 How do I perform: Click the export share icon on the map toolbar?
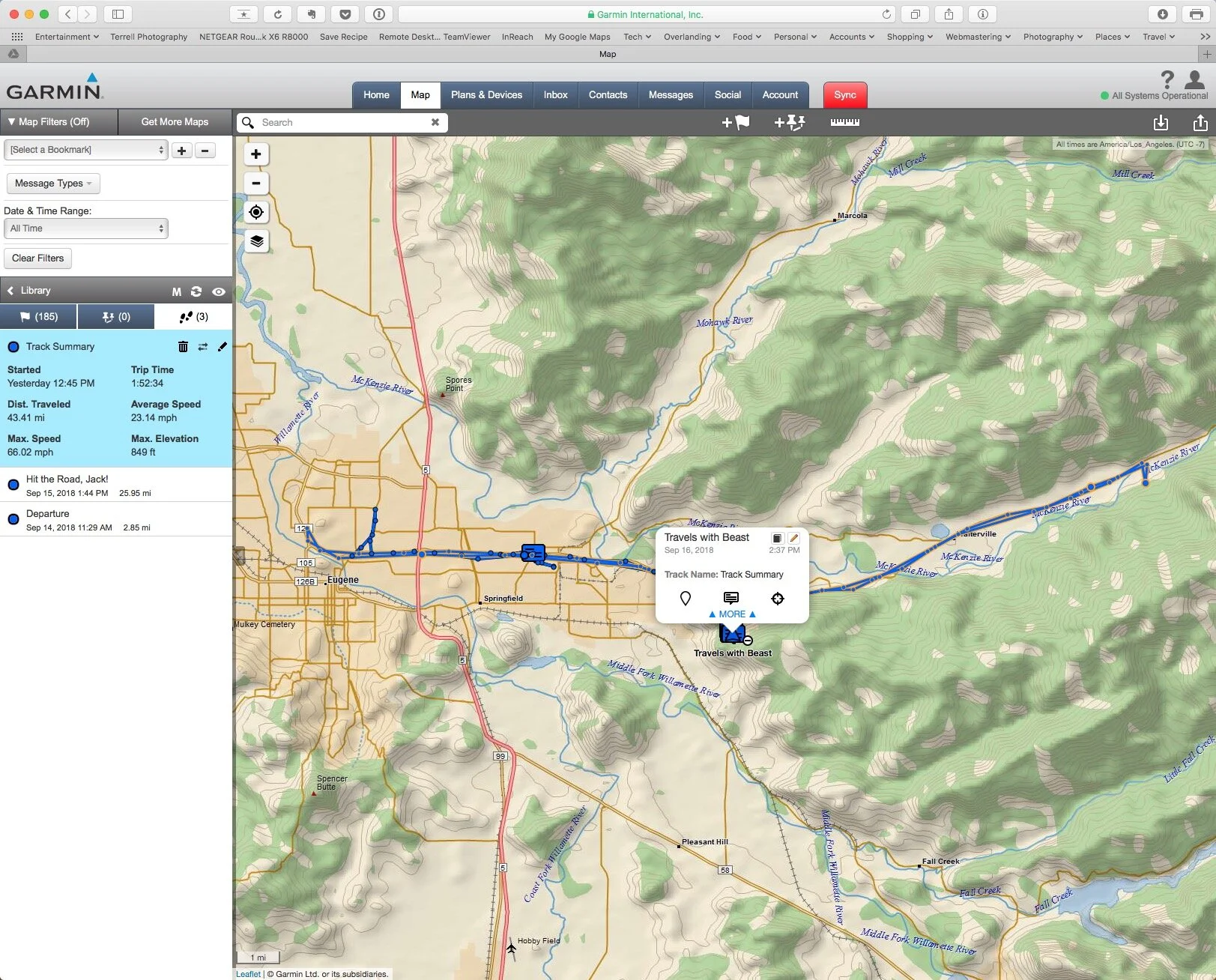click(x=1200, y=122)
